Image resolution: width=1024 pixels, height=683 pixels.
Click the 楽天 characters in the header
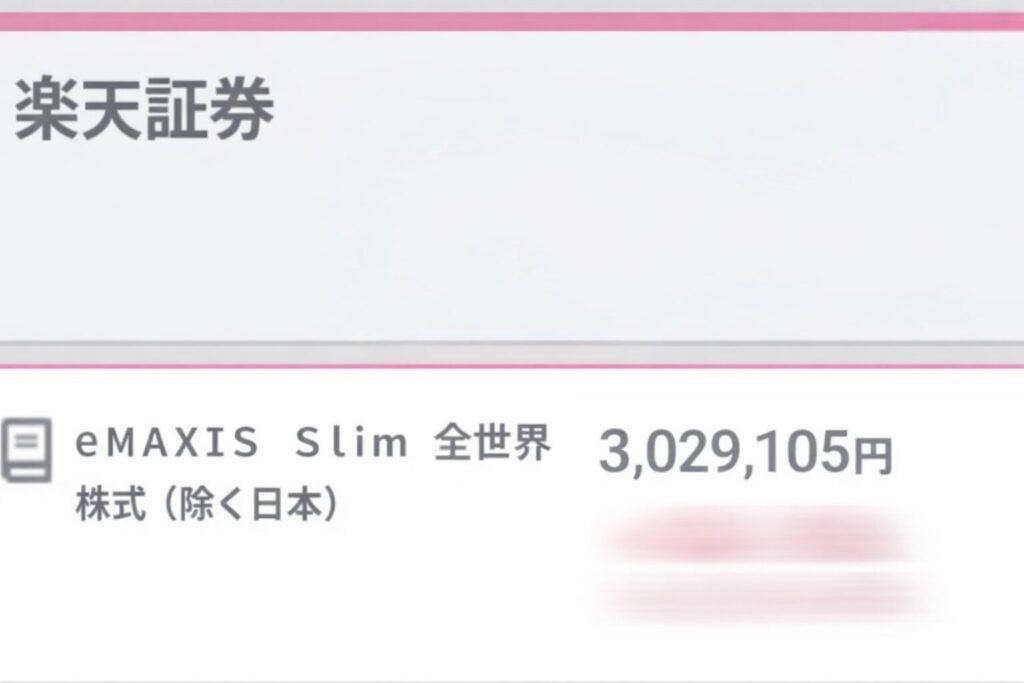[x=78, y=108]
